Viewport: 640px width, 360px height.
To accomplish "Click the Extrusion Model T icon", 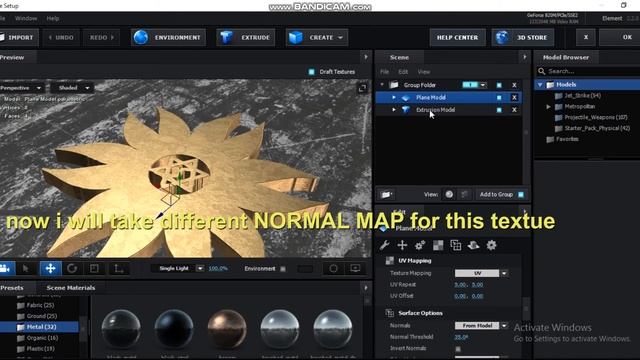I will 406,109.
